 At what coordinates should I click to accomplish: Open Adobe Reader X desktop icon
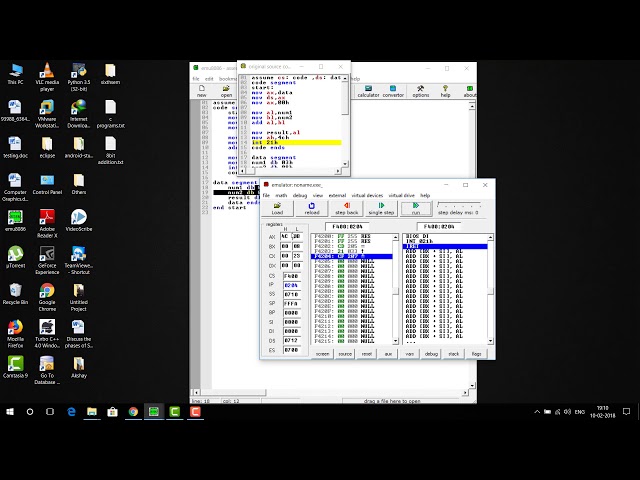click(x=47, y=223)
